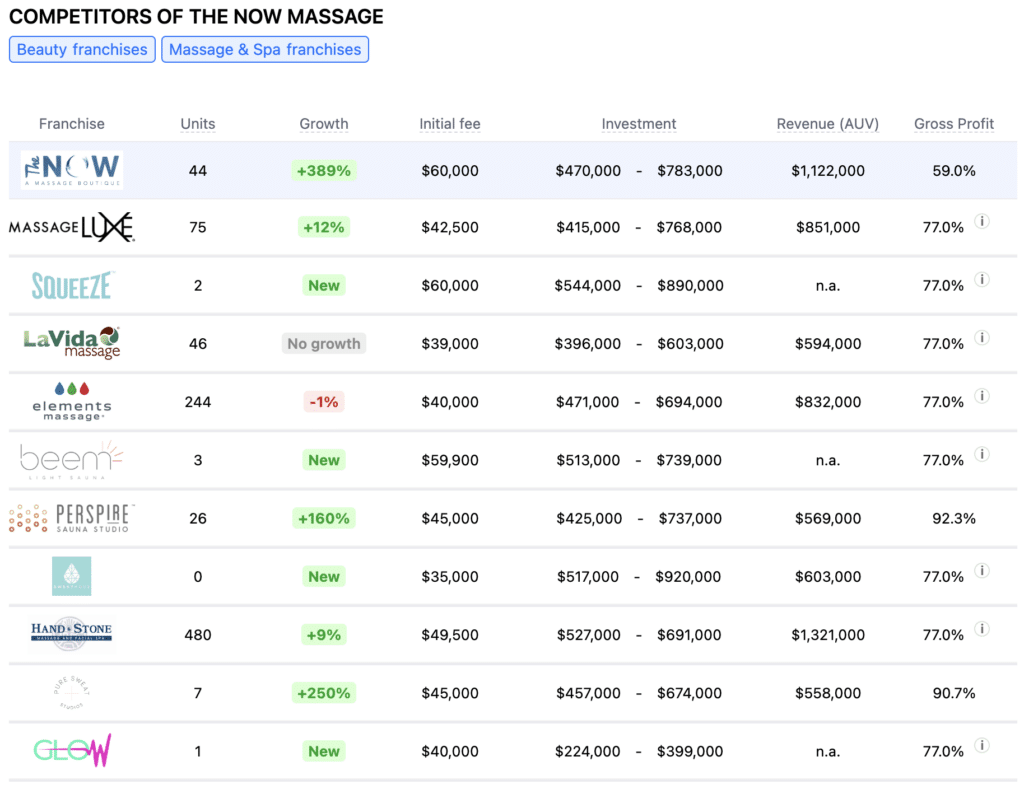Show gross profit info for LaVida row
The image size is (1024, 794).
click(x=982, y=338)
